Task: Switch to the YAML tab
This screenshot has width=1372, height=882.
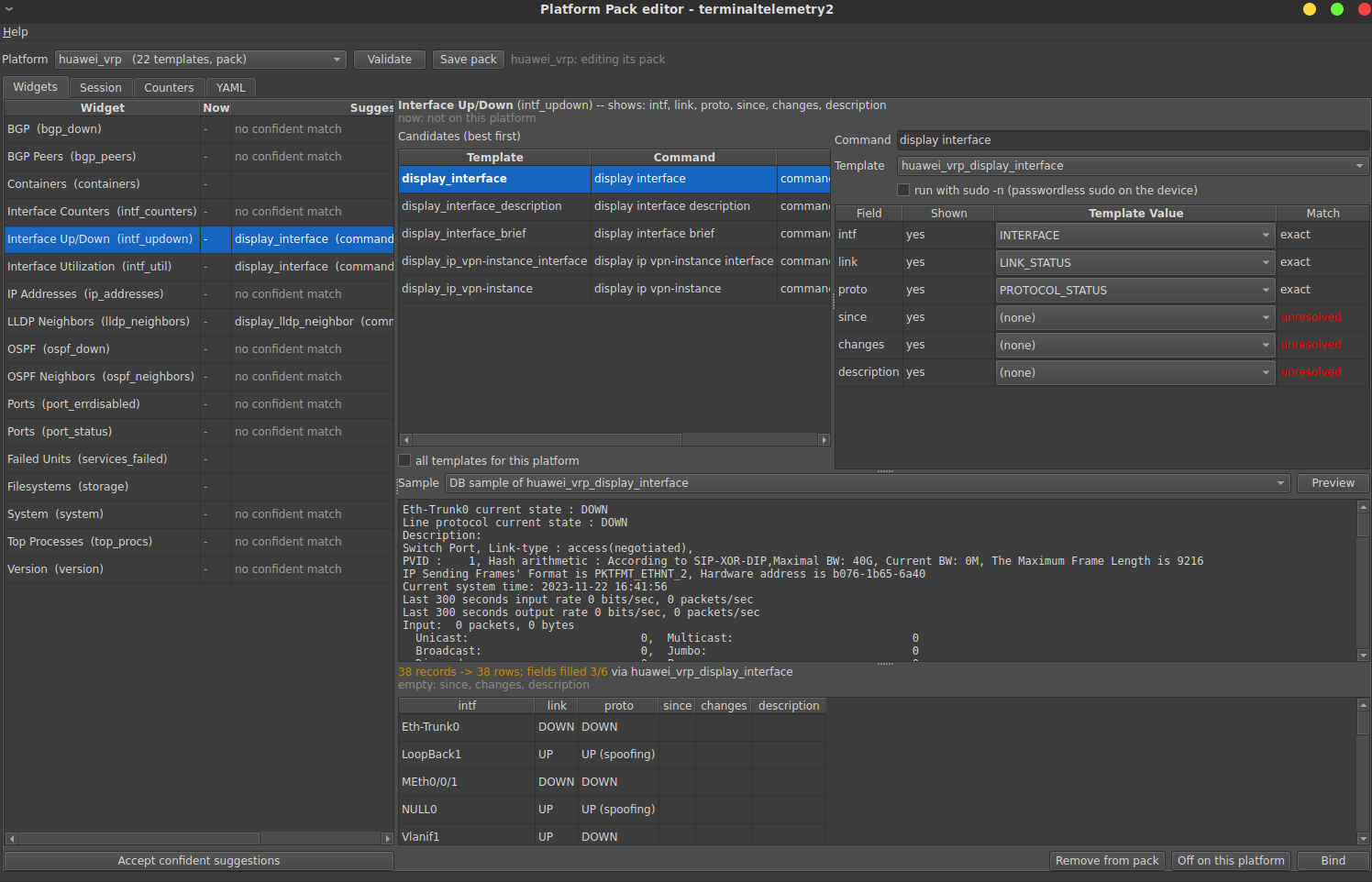Action: tap(231, 88)
